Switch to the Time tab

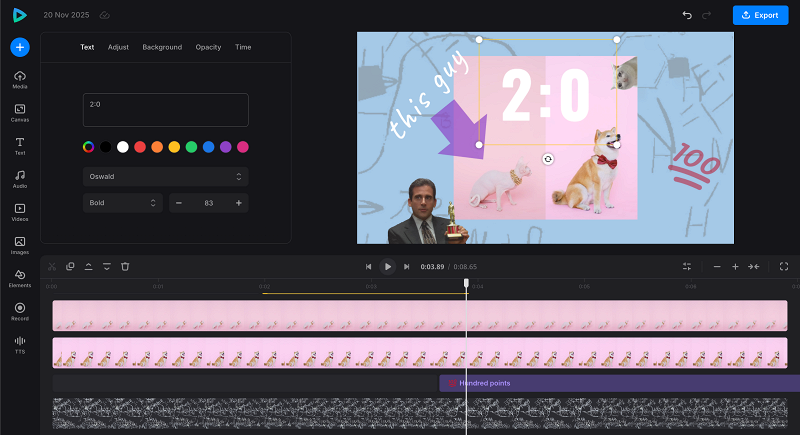point(243,47)
